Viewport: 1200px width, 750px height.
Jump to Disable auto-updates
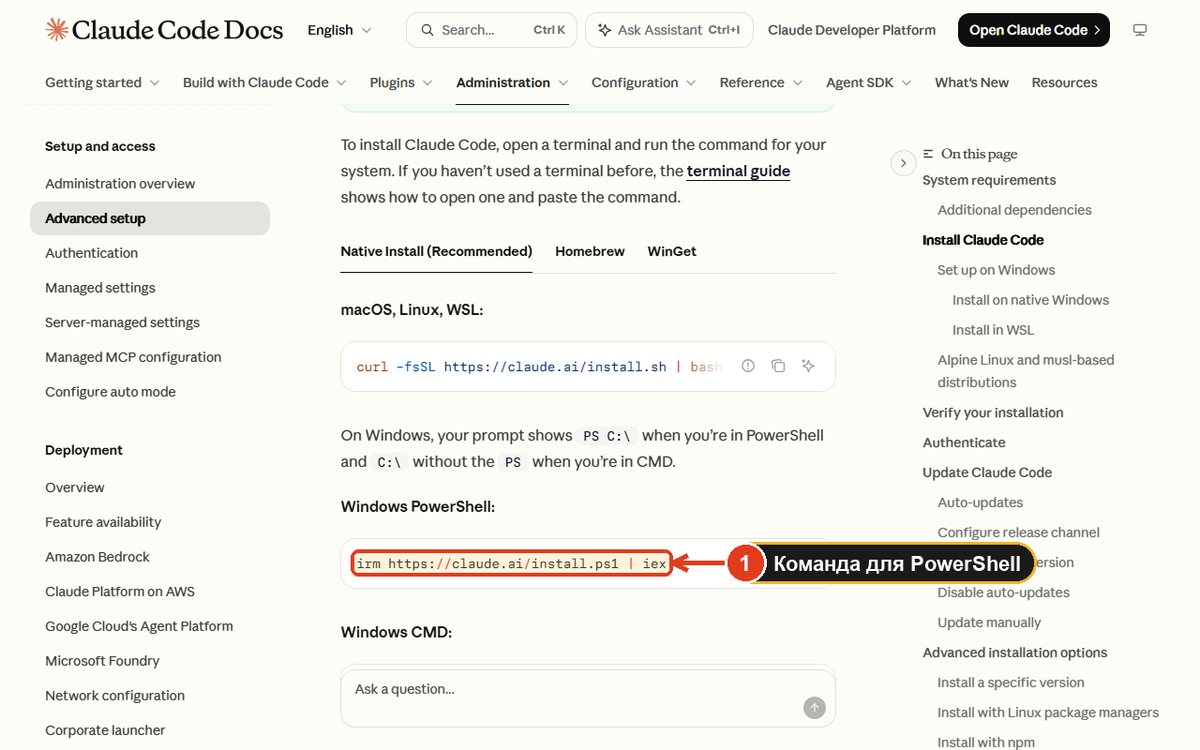[x=1003, y=592]
